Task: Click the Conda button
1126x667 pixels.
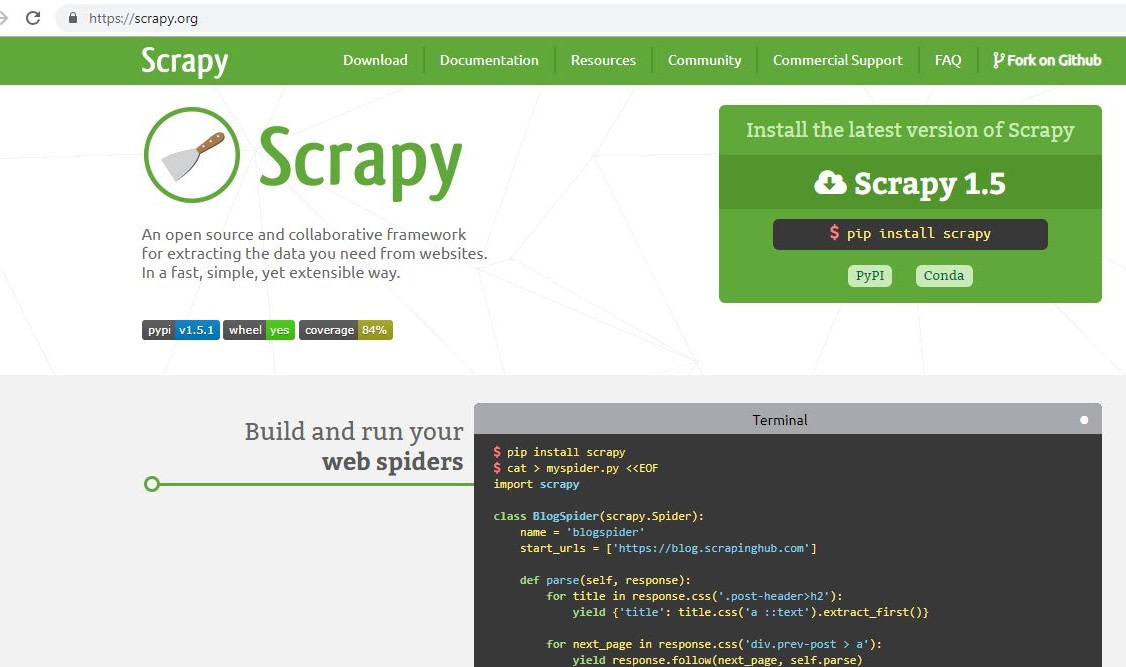Action: click(x=943, y=275)
